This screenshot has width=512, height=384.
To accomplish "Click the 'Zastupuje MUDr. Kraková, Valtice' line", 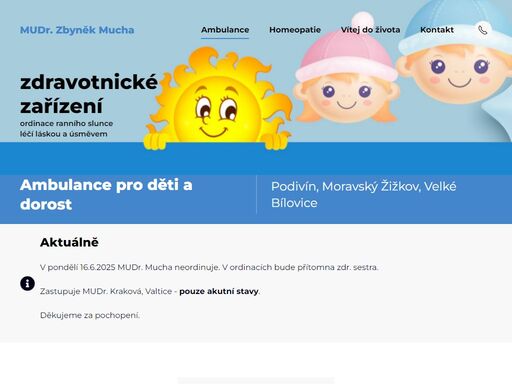I will coord(150,291).
